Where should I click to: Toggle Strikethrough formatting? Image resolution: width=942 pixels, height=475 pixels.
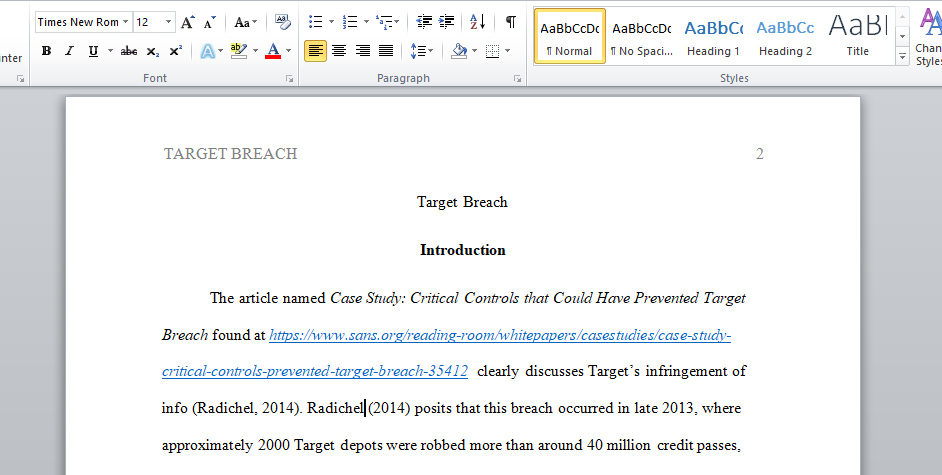129,51
